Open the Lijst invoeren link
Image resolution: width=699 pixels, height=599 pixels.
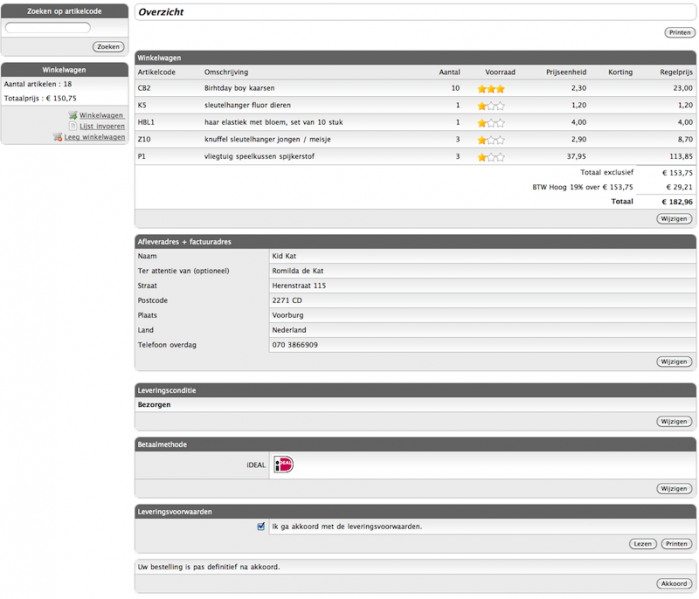(x=102, y=126)
